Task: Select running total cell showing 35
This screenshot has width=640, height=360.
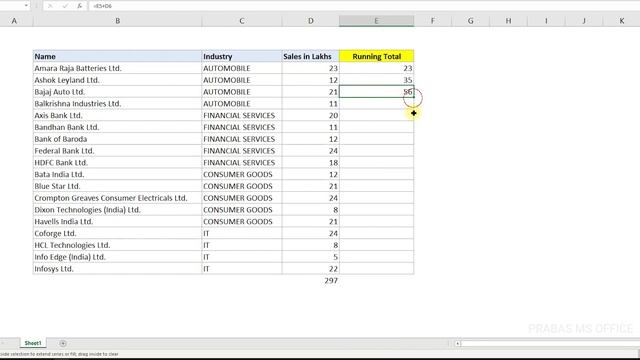Action: [x=376, y=80]
